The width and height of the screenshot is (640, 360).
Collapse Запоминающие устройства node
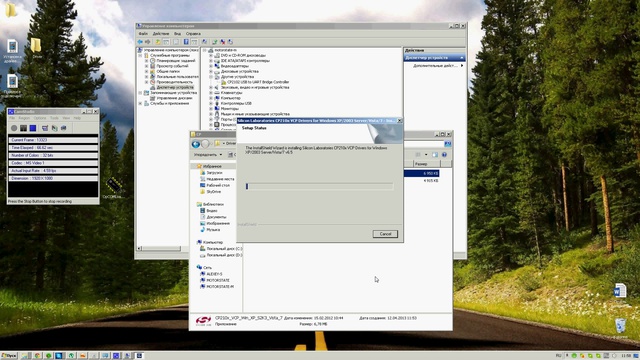(141, 93)
